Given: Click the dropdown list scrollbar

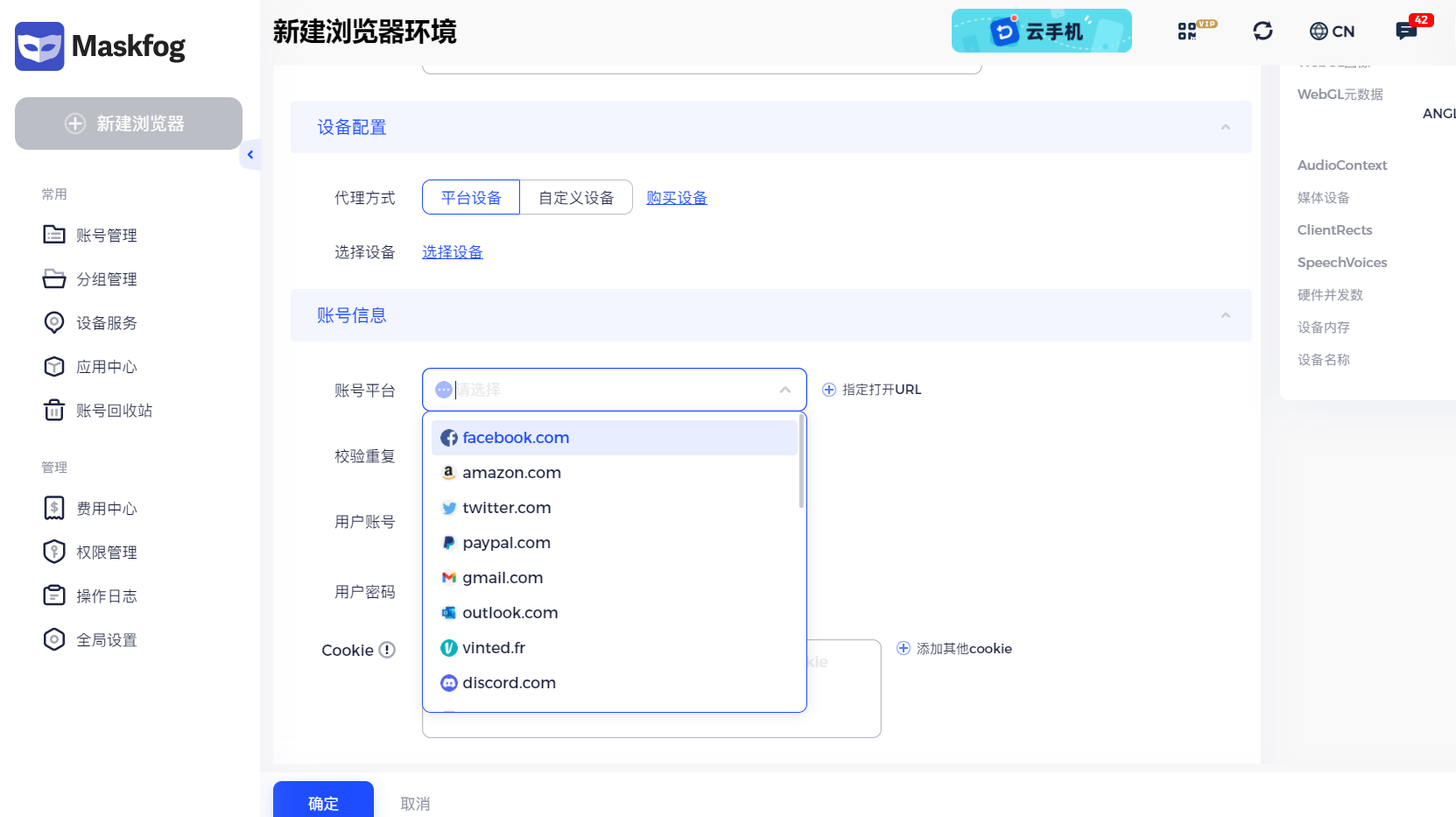Looking at the screenshot, I should [801, 461].
